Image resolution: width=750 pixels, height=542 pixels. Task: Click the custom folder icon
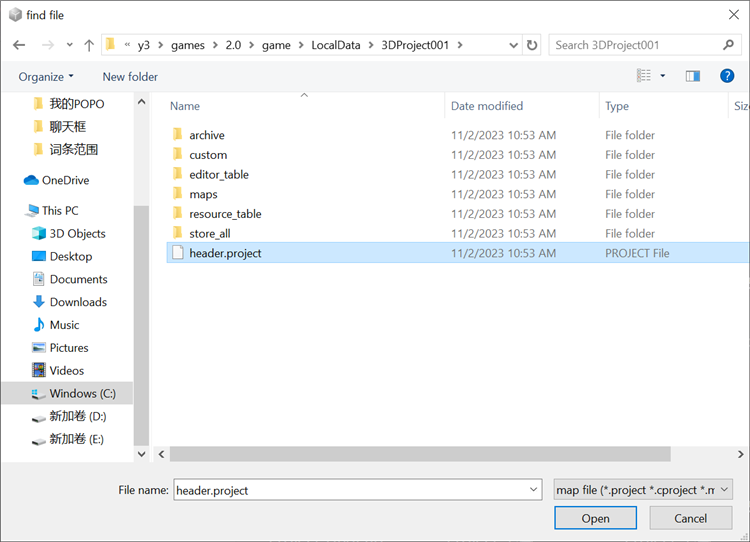point(177,154)
